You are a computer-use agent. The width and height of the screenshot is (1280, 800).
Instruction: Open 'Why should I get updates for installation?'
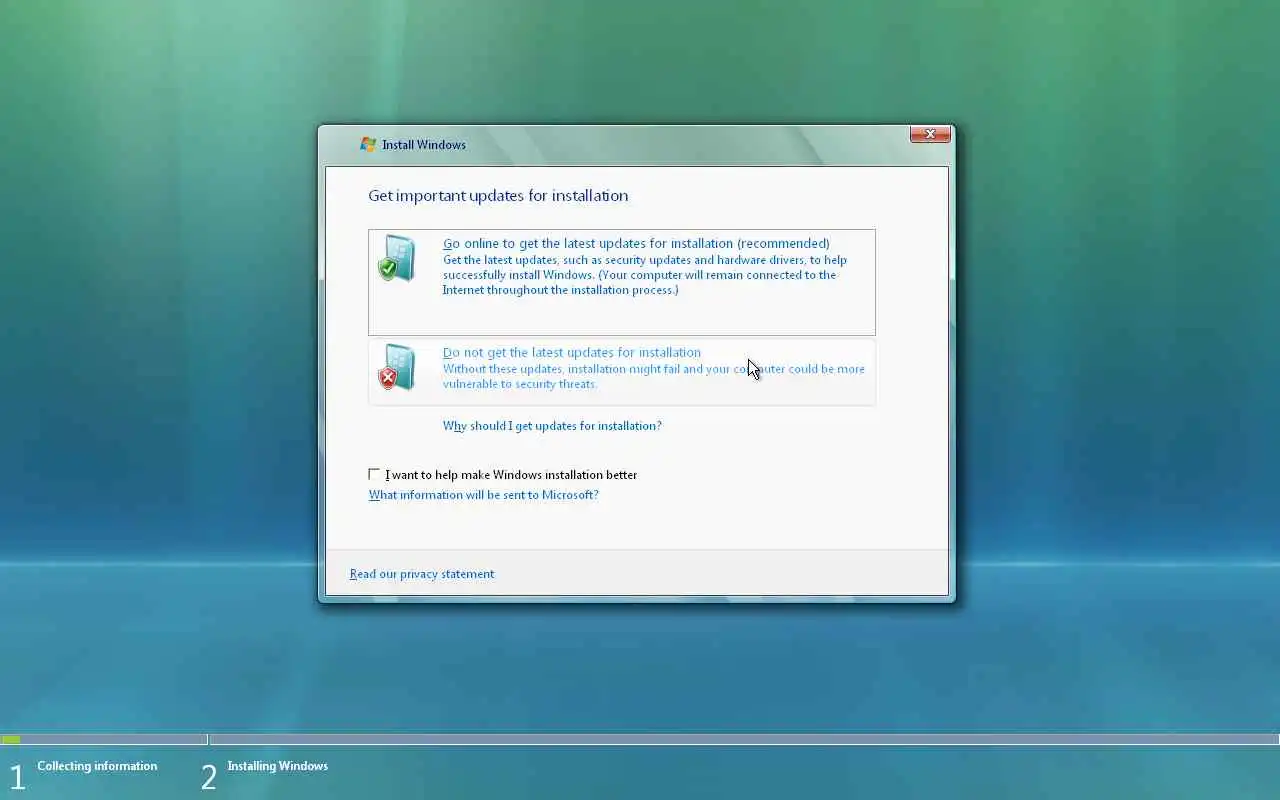(x=552, y=426)
